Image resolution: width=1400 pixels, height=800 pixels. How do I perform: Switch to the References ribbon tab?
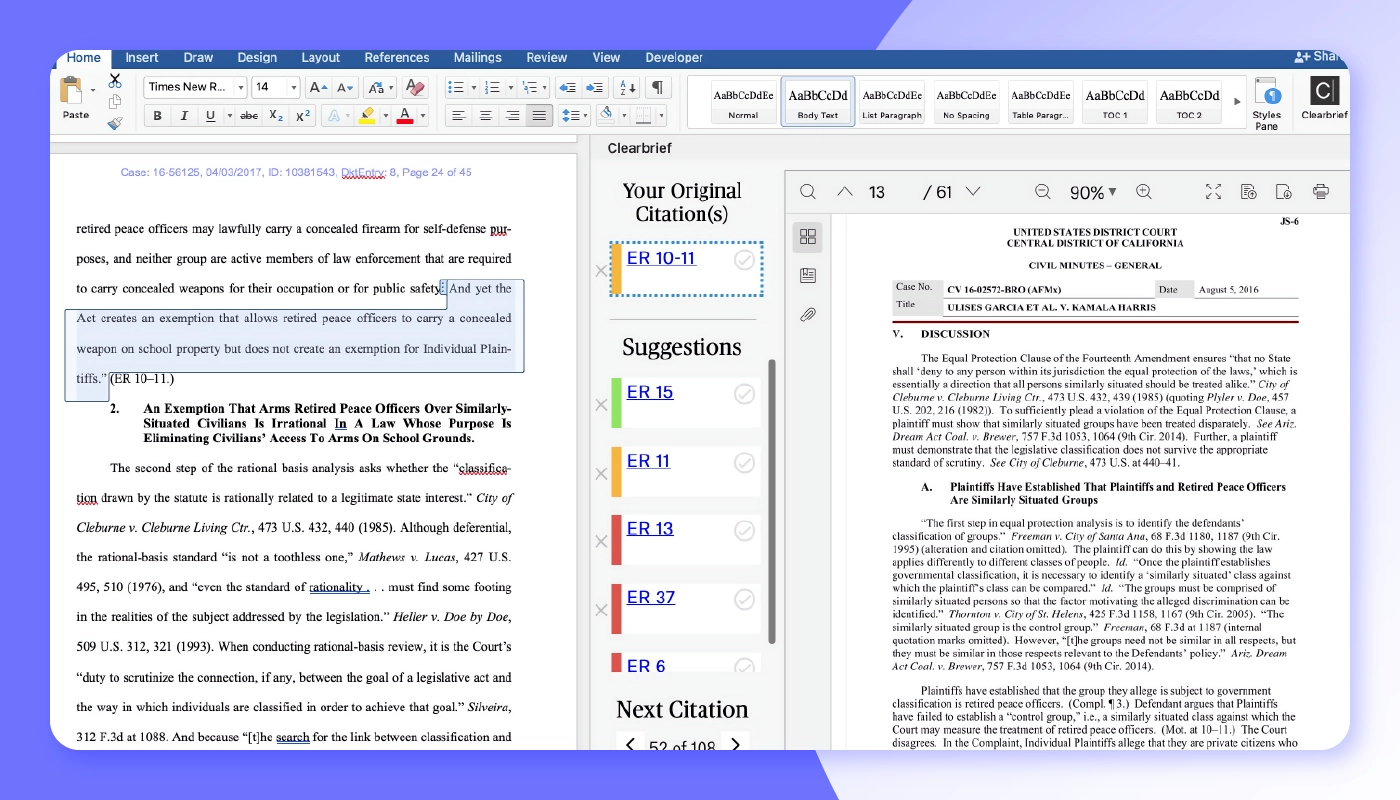pyautogui.click(x=397, y=58)
